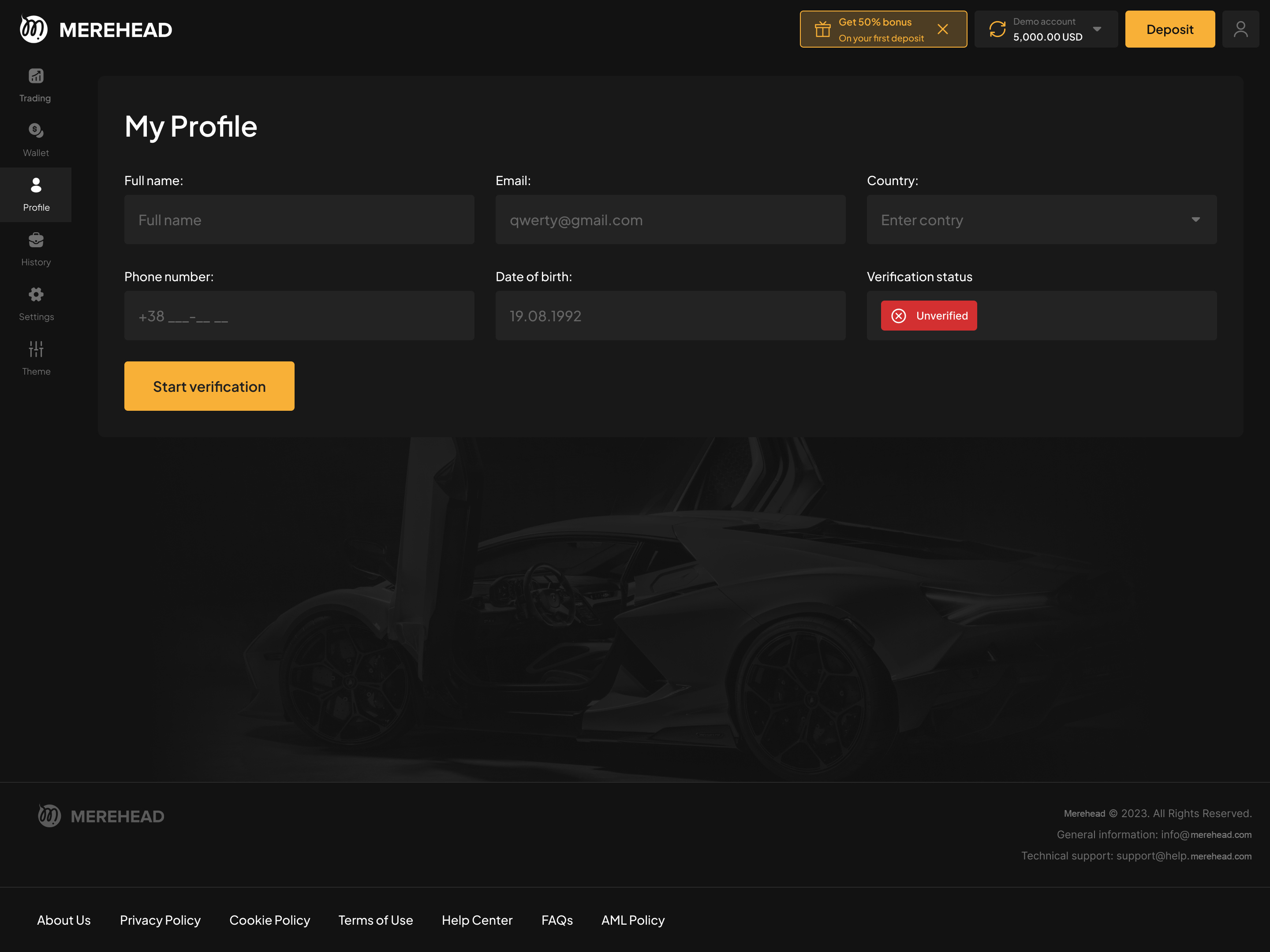Open the Settings gear icon
The width and height of the screenshot is (1270, 952).
click(36, 294)
